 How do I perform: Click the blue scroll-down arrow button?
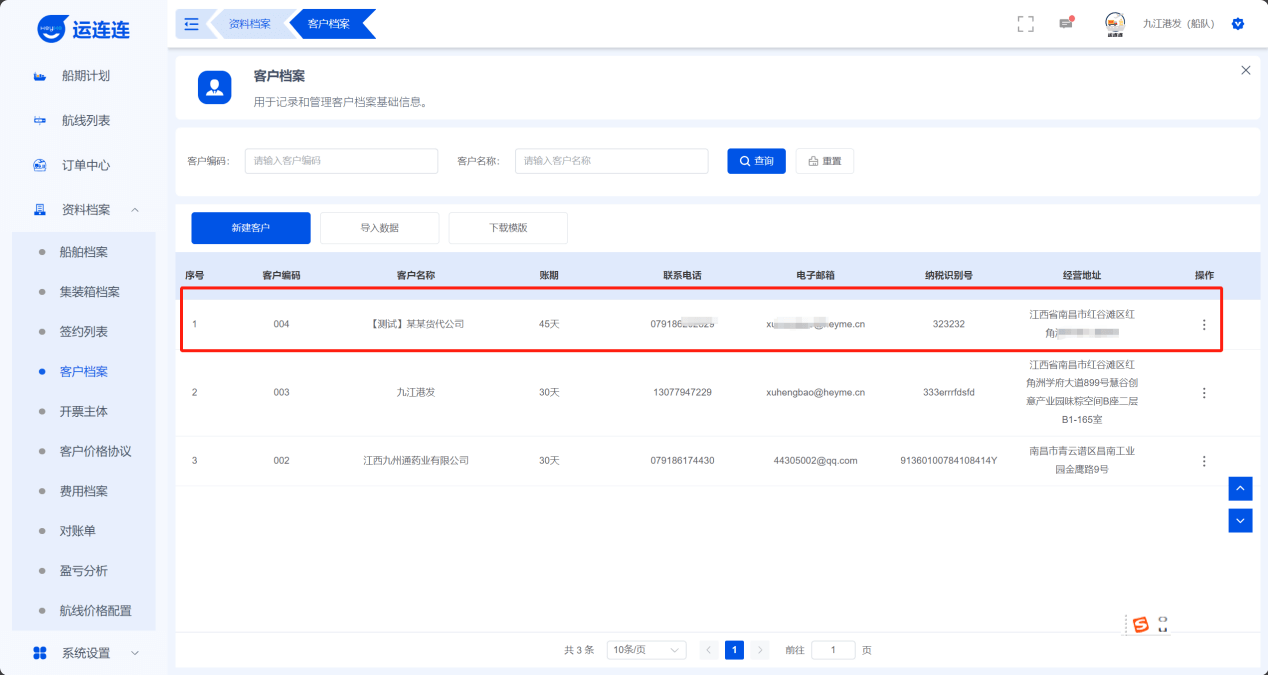[1240, 520]
